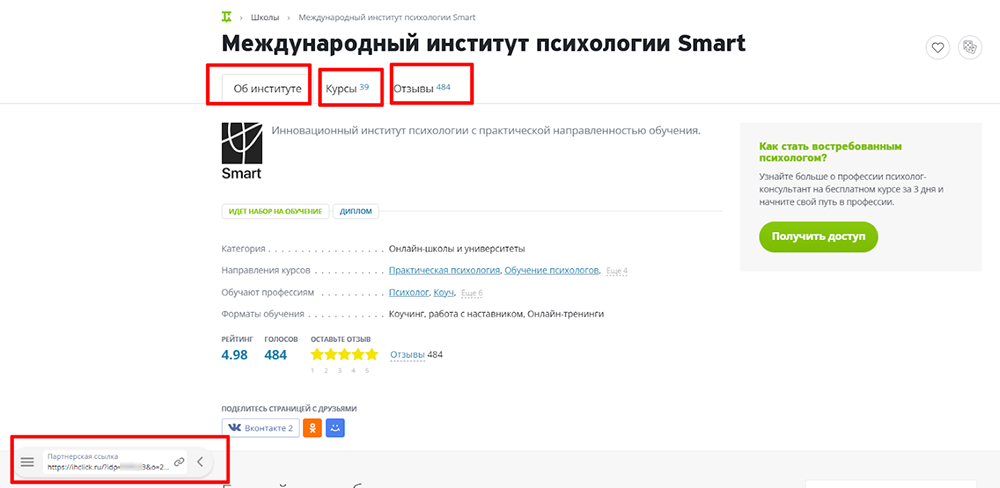Image resolution: width=1000 pixels, height=488 pixels.
Task: Collapse the partner link widget arrow
Action: [x=200, y=462]
